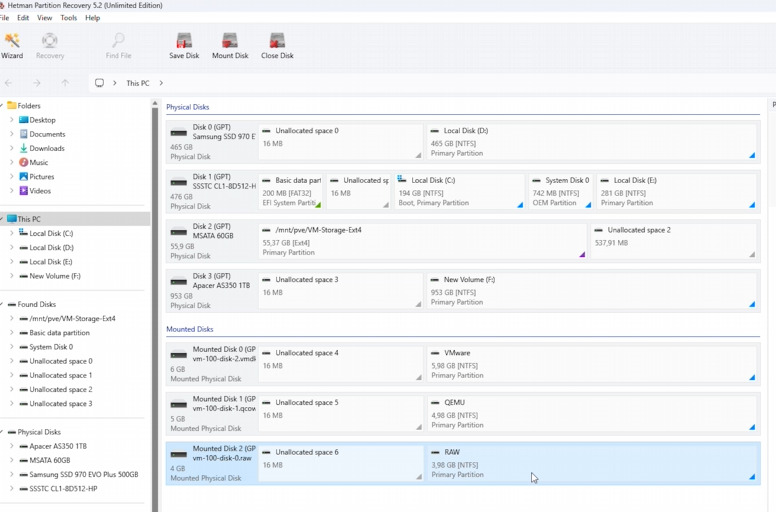Go back with the left arrow
This screenshot has height=512, width=776.
[x=8, y=83]
